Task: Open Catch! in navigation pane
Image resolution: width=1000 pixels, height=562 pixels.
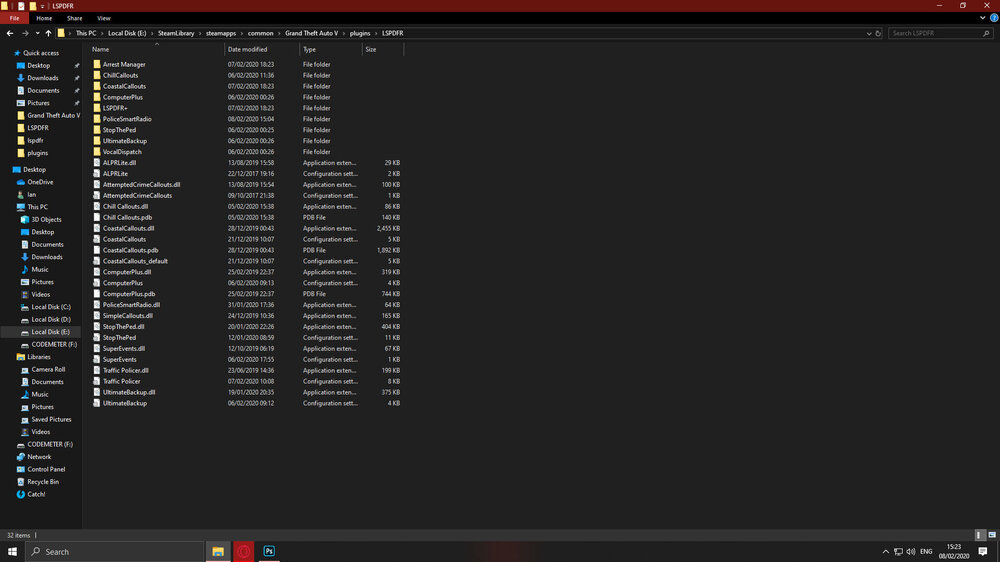Action: (36, 494)
